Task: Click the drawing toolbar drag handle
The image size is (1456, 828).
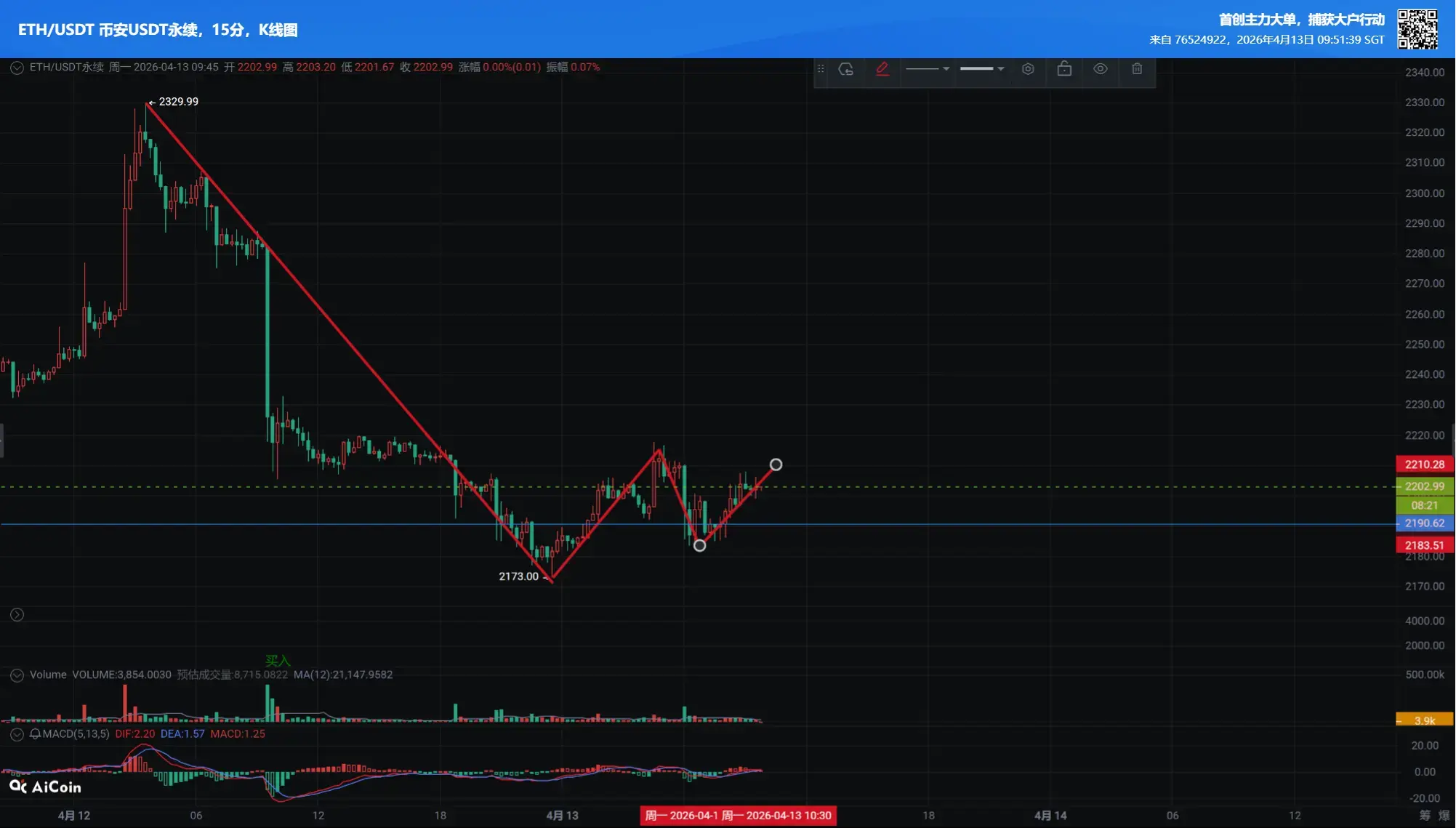Action: (x=821, y=69)
